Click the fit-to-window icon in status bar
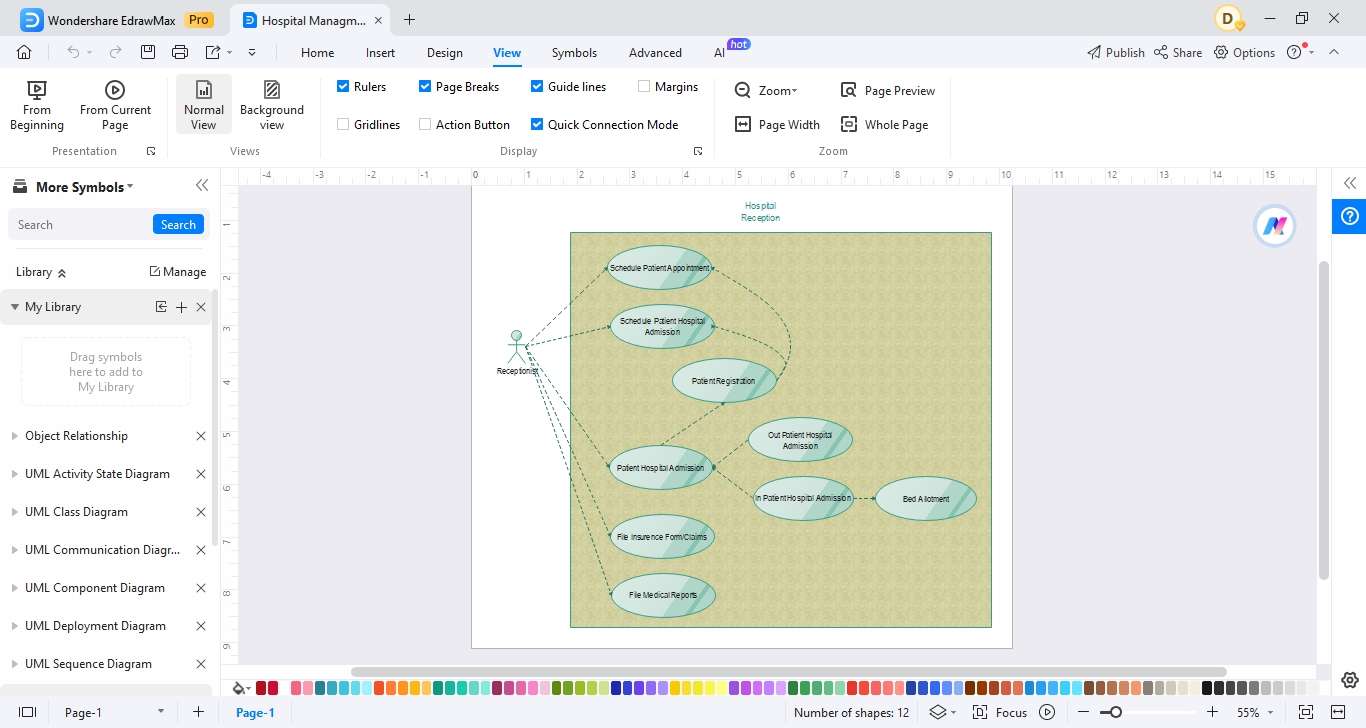 (x=1305, y=712)
